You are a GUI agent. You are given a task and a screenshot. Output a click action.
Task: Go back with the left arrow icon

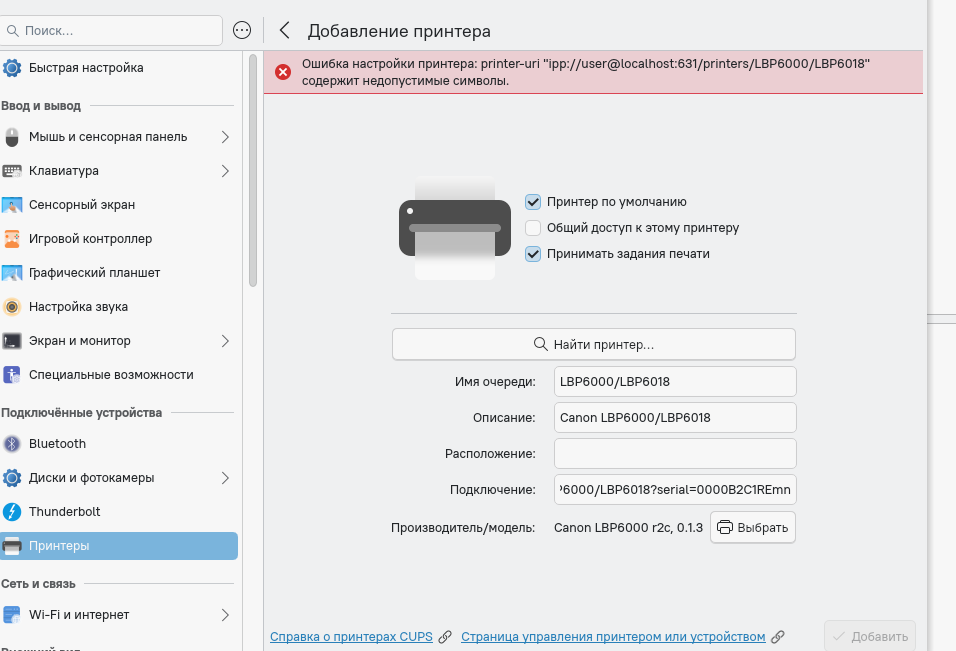(285, 30)
